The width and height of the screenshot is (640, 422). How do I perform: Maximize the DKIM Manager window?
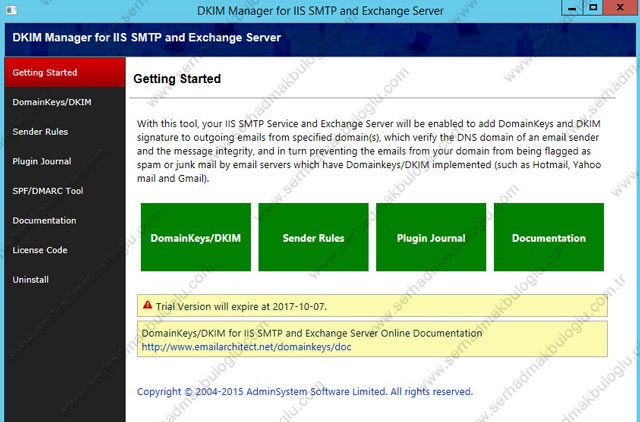(x=593, y=8)
